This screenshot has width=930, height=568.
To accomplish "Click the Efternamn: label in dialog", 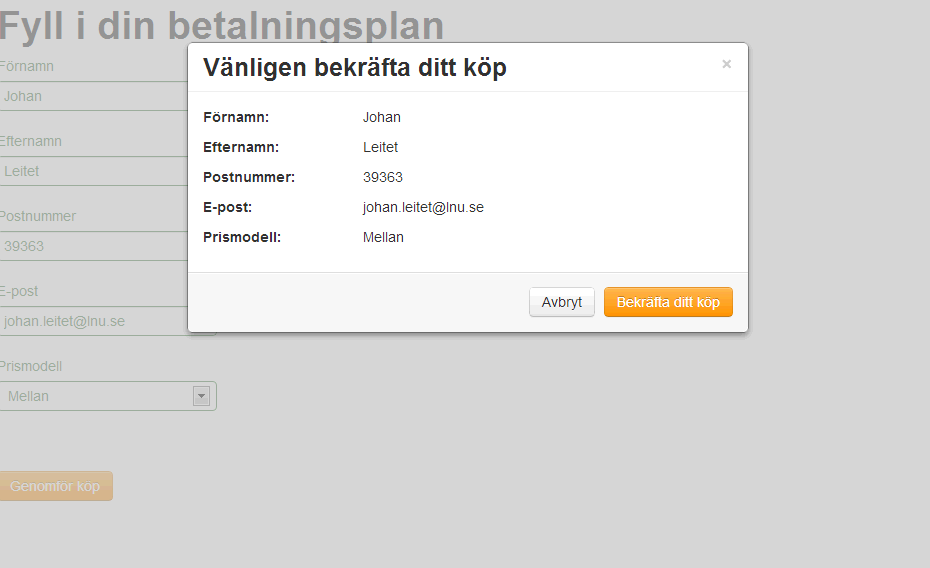I will pyautogui.click(x=241, y=147).
